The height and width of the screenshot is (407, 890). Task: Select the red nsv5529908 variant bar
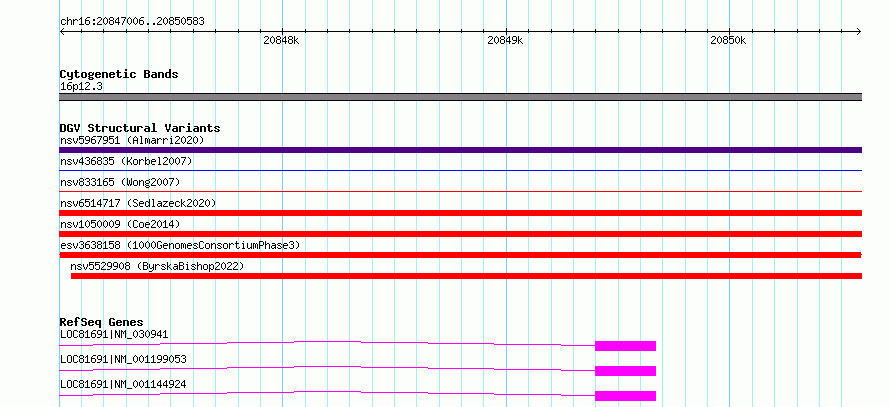point(466,276)
